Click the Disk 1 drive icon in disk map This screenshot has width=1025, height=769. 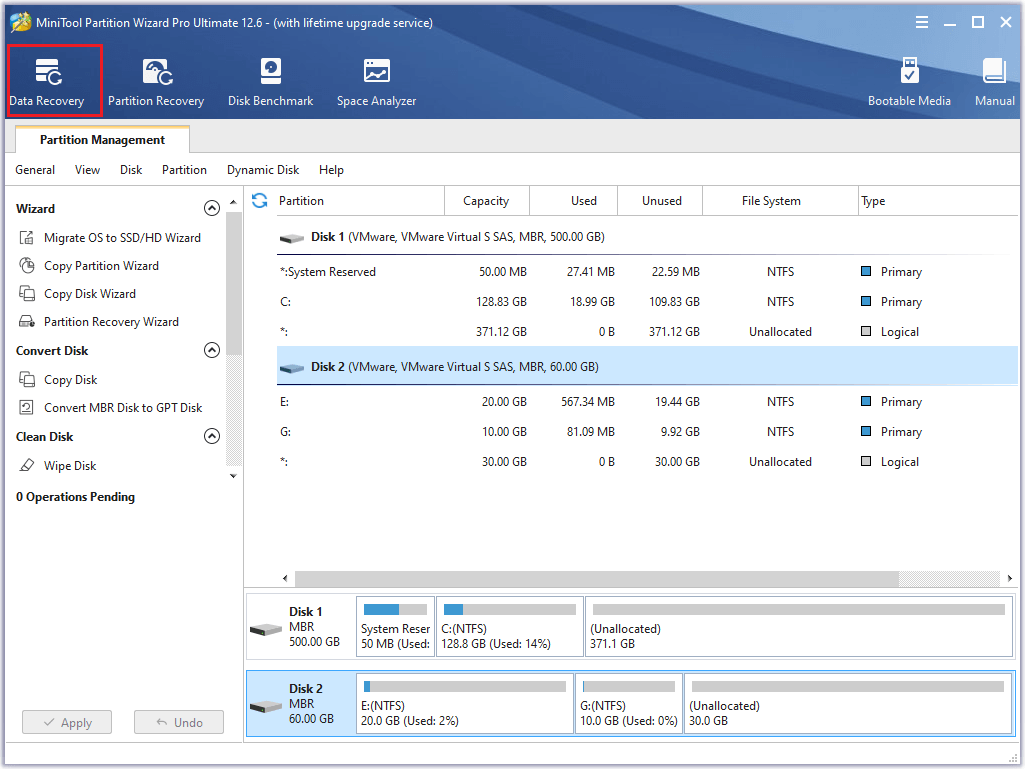[x=265, y=629]
